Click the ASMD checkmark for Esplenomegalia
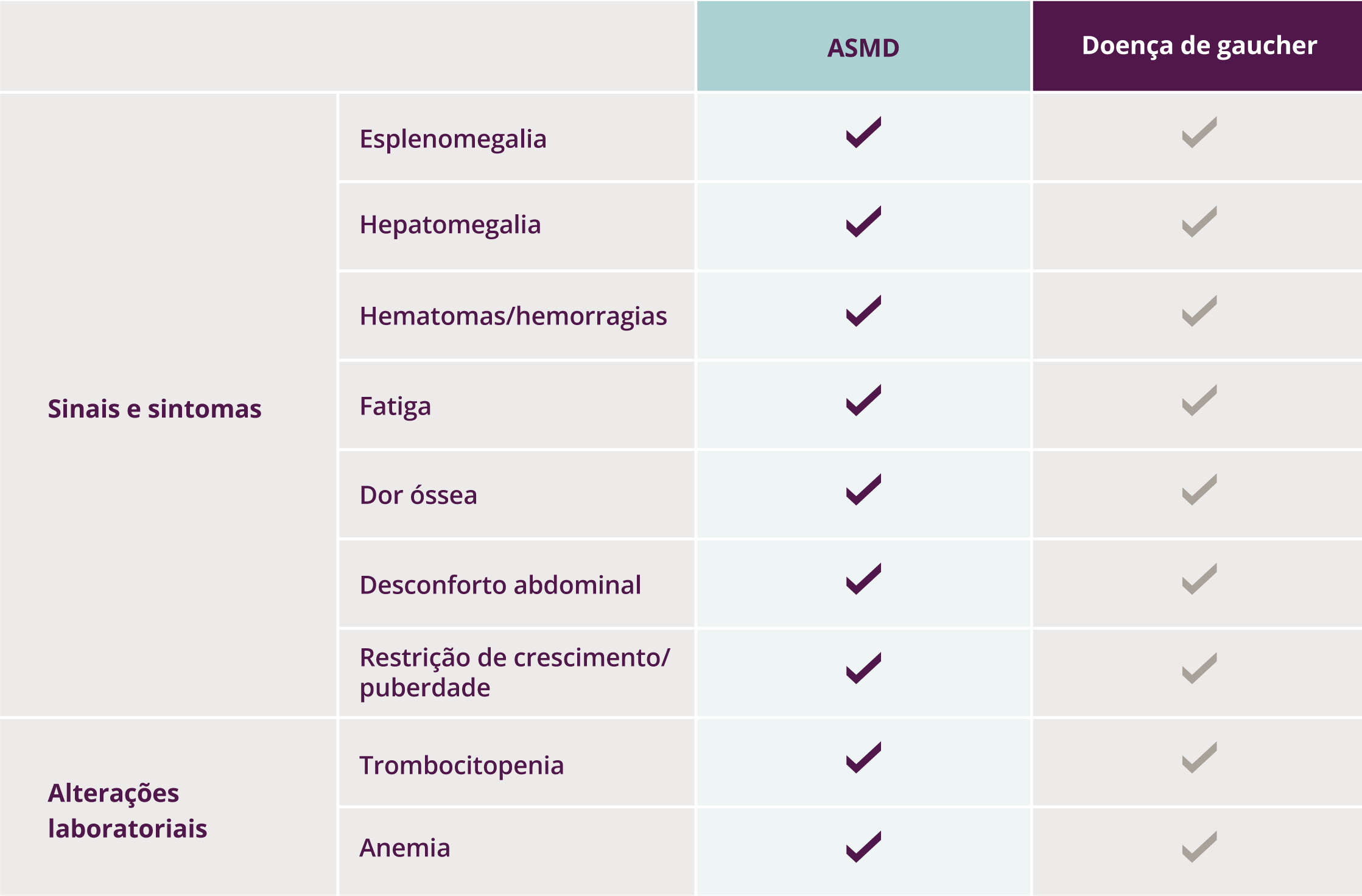The width and height of the screenshot is (1362, 896). pyautogui.click(x=863, y=132)
